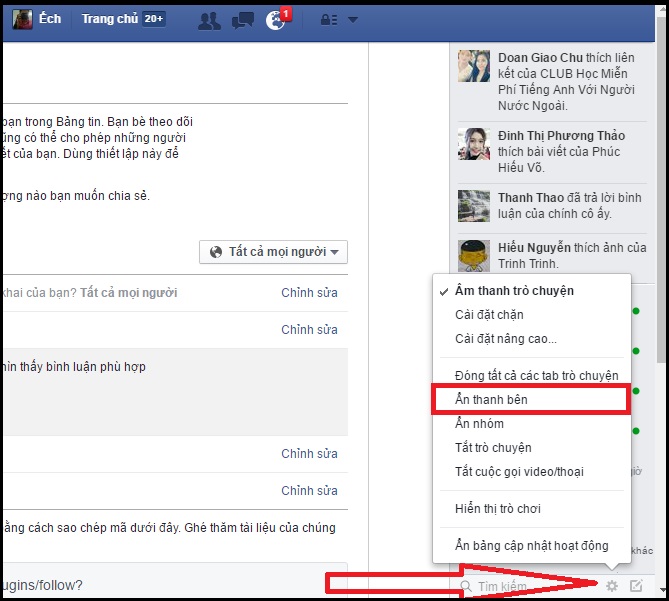This screenshot has width=669, height=601.
Task: Select Ẩn thanh bên menu option
Action: coord(532,400)
